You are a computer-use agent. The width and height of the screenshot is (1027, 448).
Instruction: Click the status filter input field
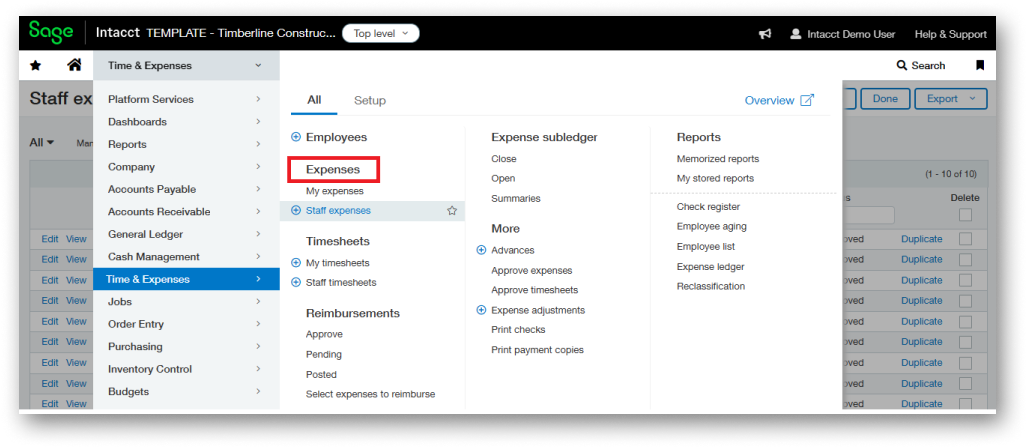(868, 215)
